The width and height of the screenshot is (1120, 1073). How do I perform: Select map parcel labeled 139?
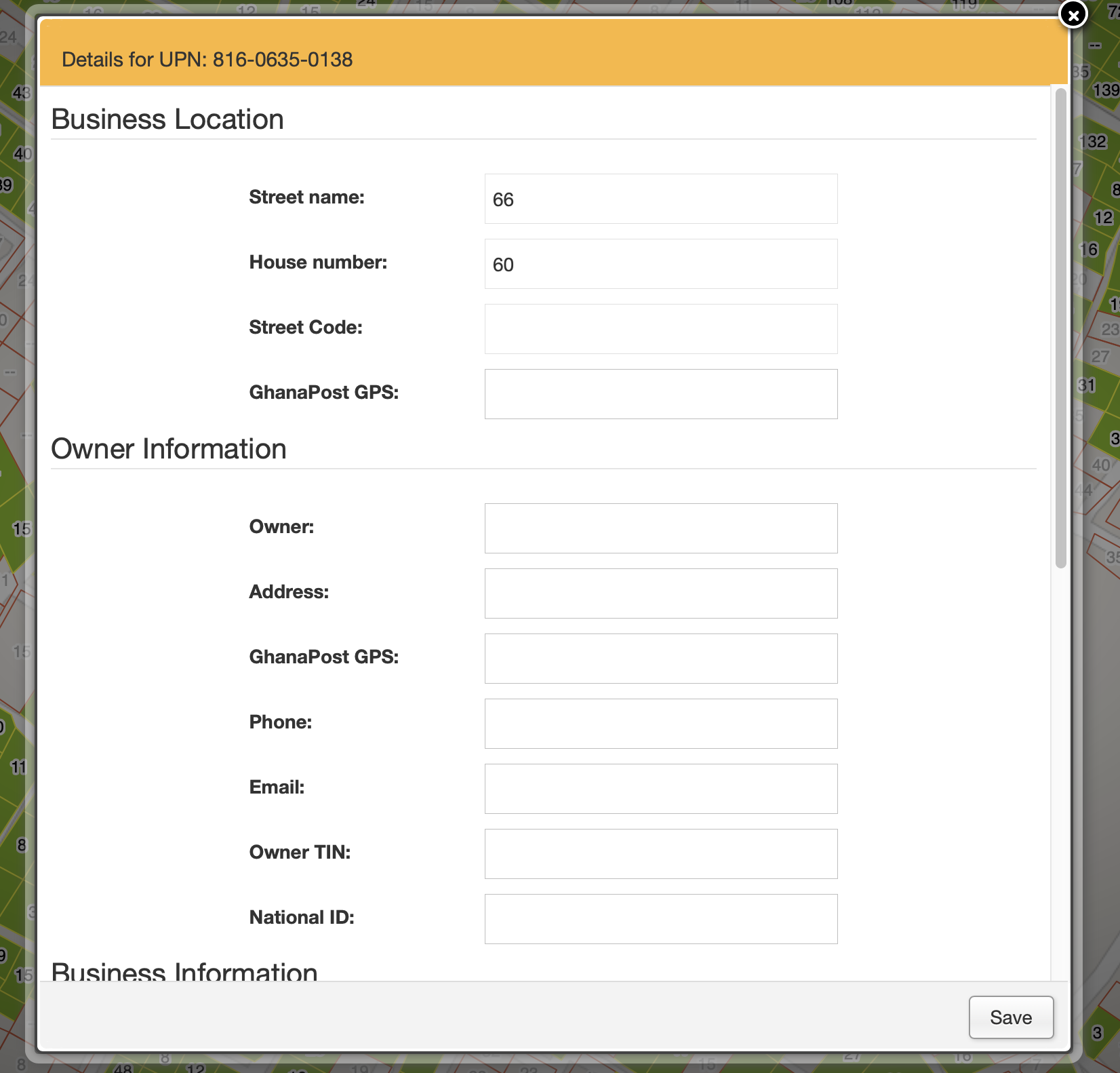click(1105, 90)
